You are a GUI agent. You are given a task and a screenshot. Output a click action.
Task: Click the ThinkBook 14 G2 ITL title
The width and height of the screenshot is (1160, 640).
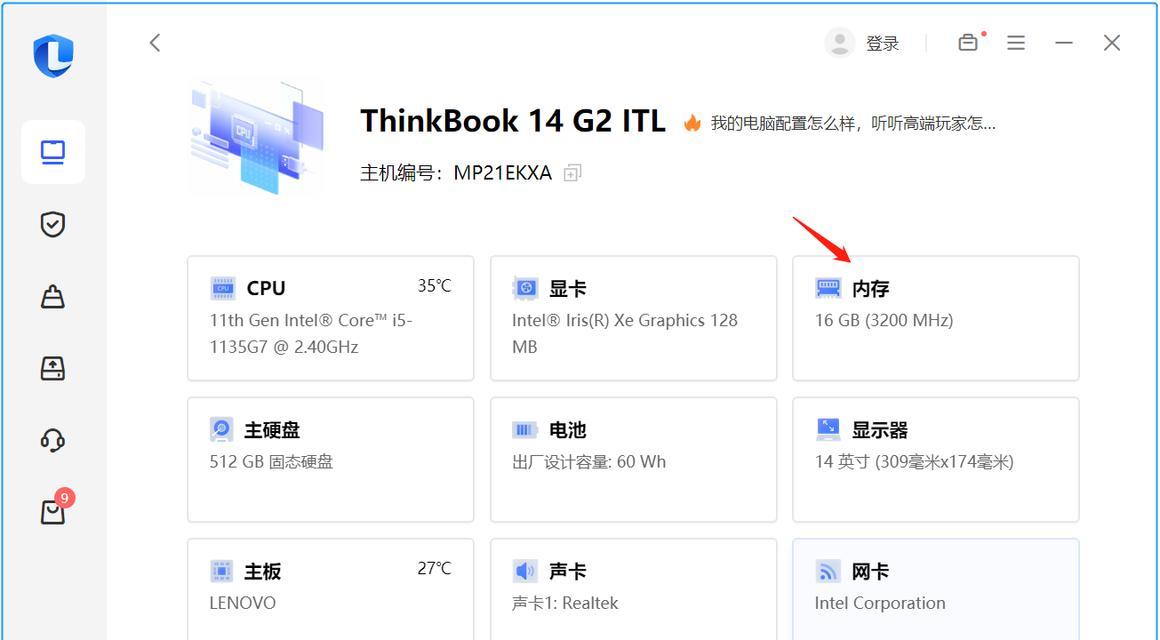(513, 121)
